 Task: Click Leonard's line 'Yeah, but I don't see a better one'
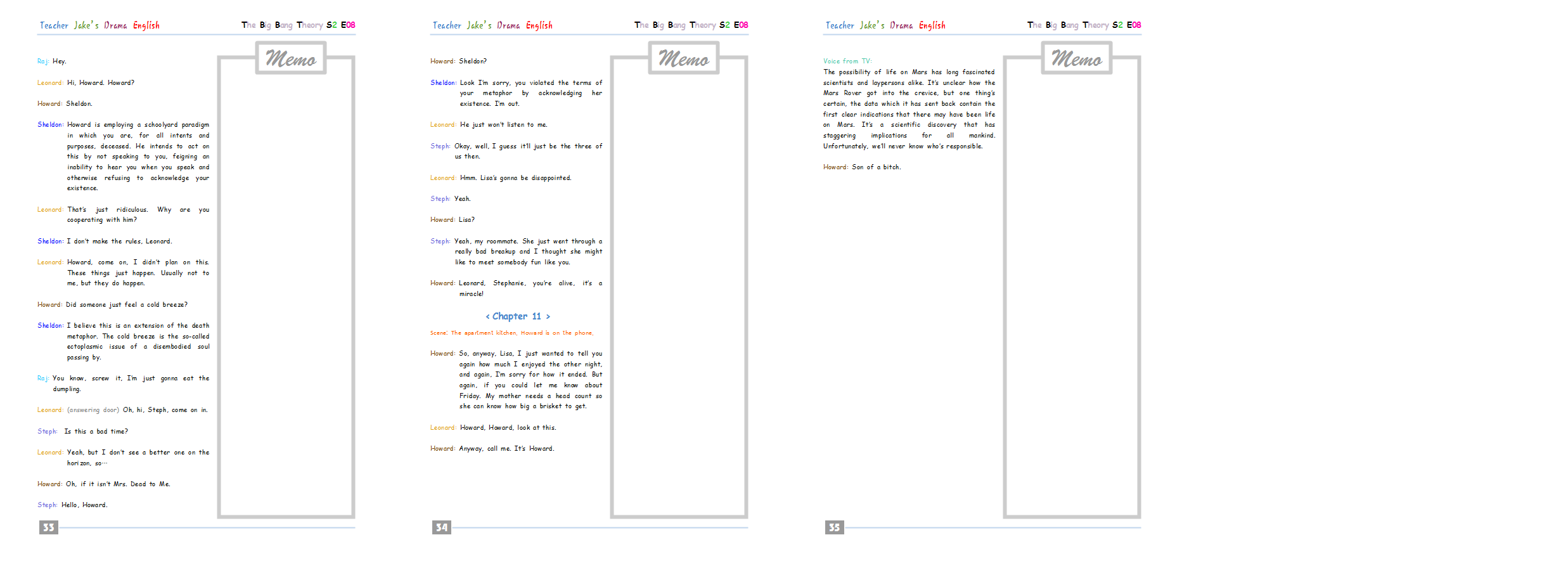pos(123,458)
